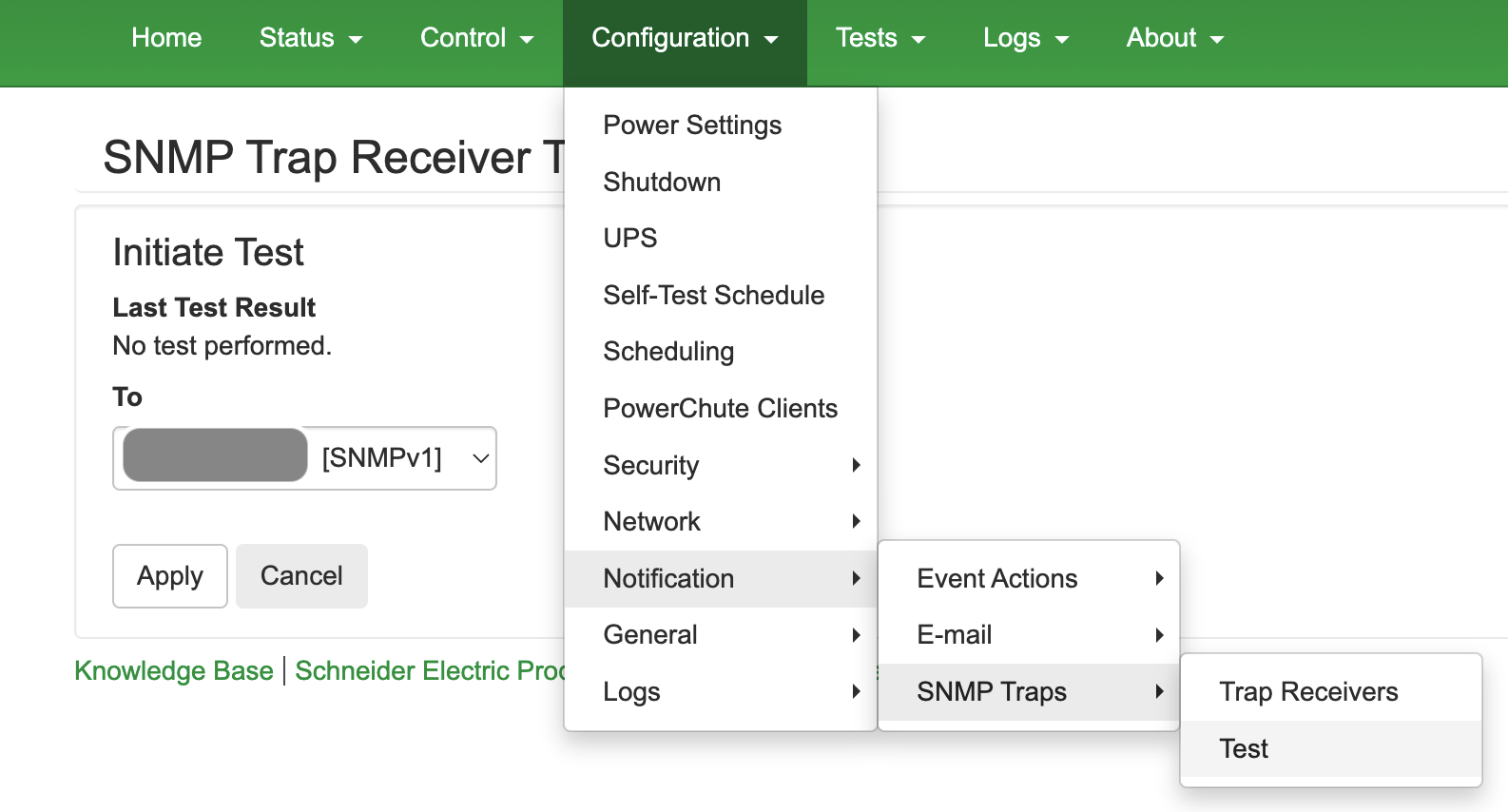This screenshot has height=812, width=1508.
Task: Expand the Status dropdown menu
Action: (310, 38)
